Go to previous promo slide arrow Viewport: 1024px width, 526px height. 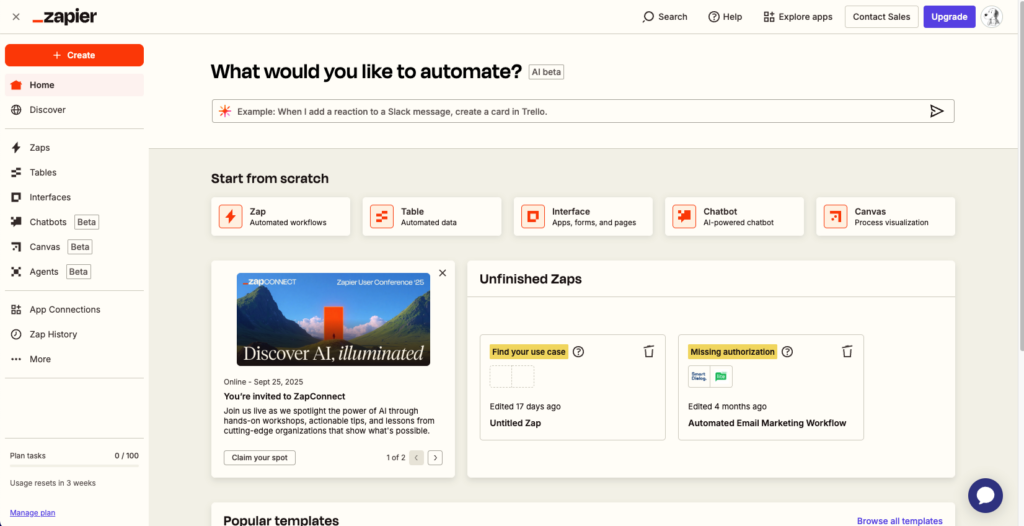(x=417, y=457)
